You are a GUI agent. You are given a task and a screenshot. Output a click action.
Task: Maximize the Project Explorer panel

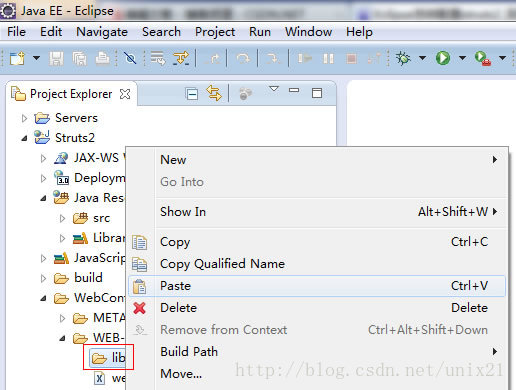[317, 93]
